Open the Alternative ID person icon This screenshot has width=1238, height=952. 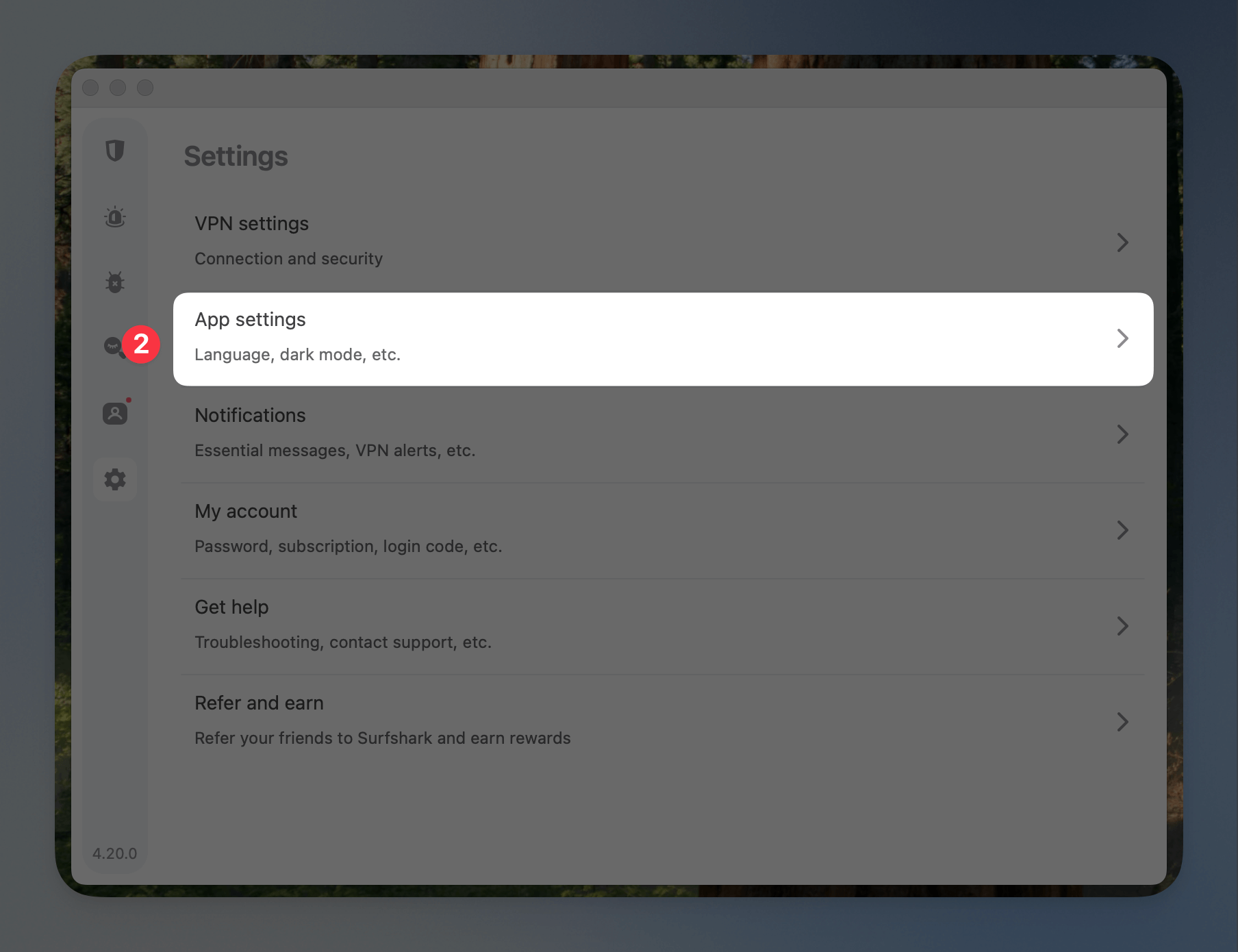coord(115,413)
